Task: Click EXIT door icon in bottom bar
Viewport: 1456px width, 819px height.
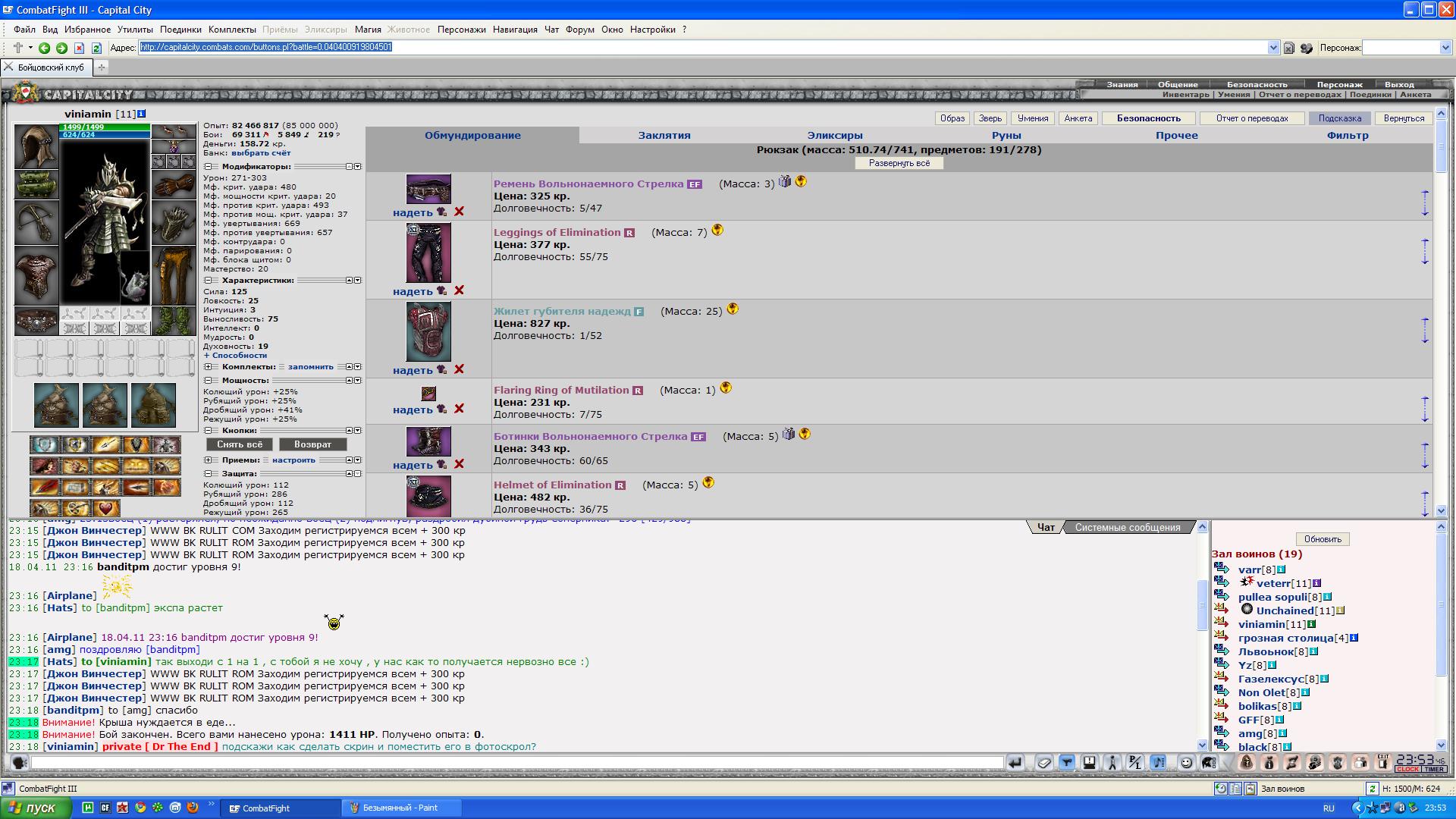Action: click(1383, 762)
